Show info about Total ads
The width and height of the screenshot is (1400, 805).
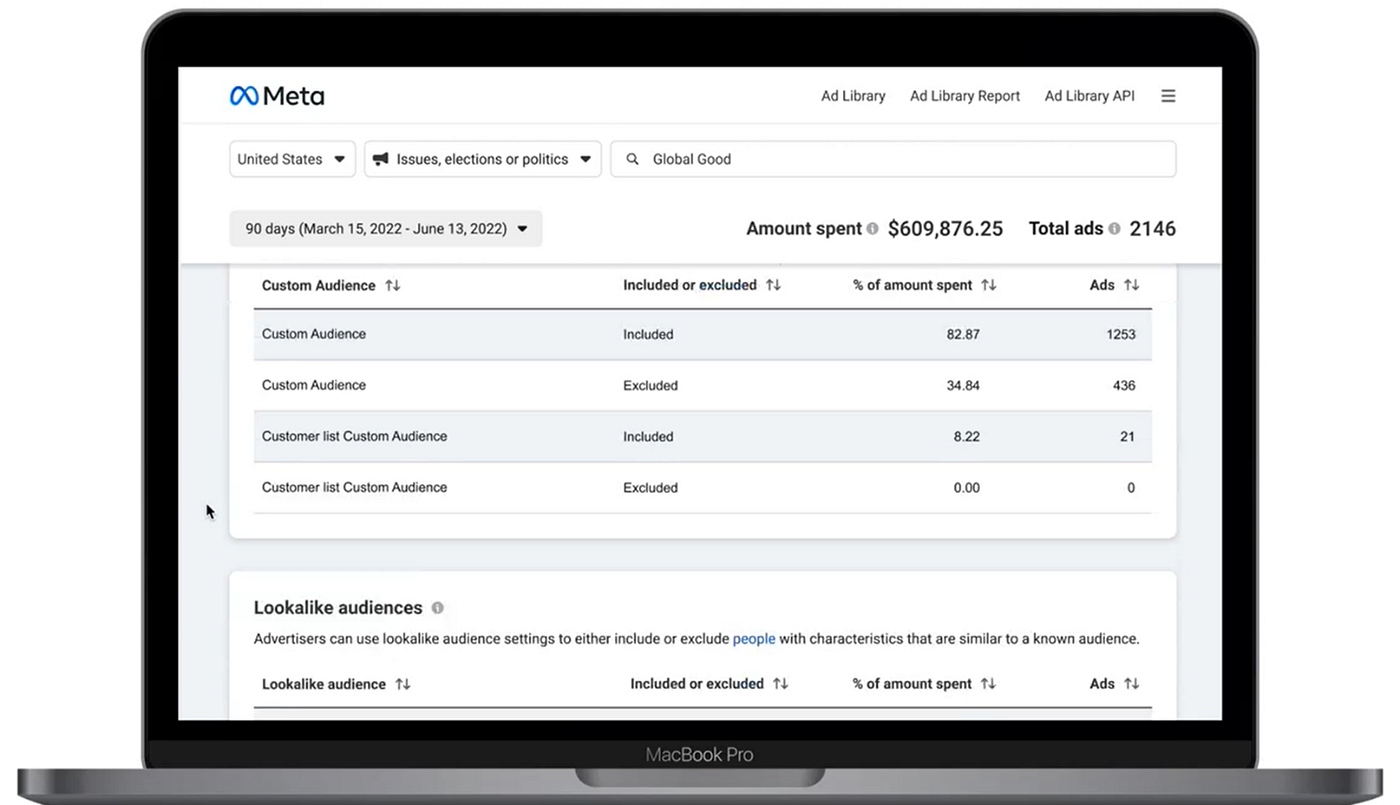tap(1114, 229)
